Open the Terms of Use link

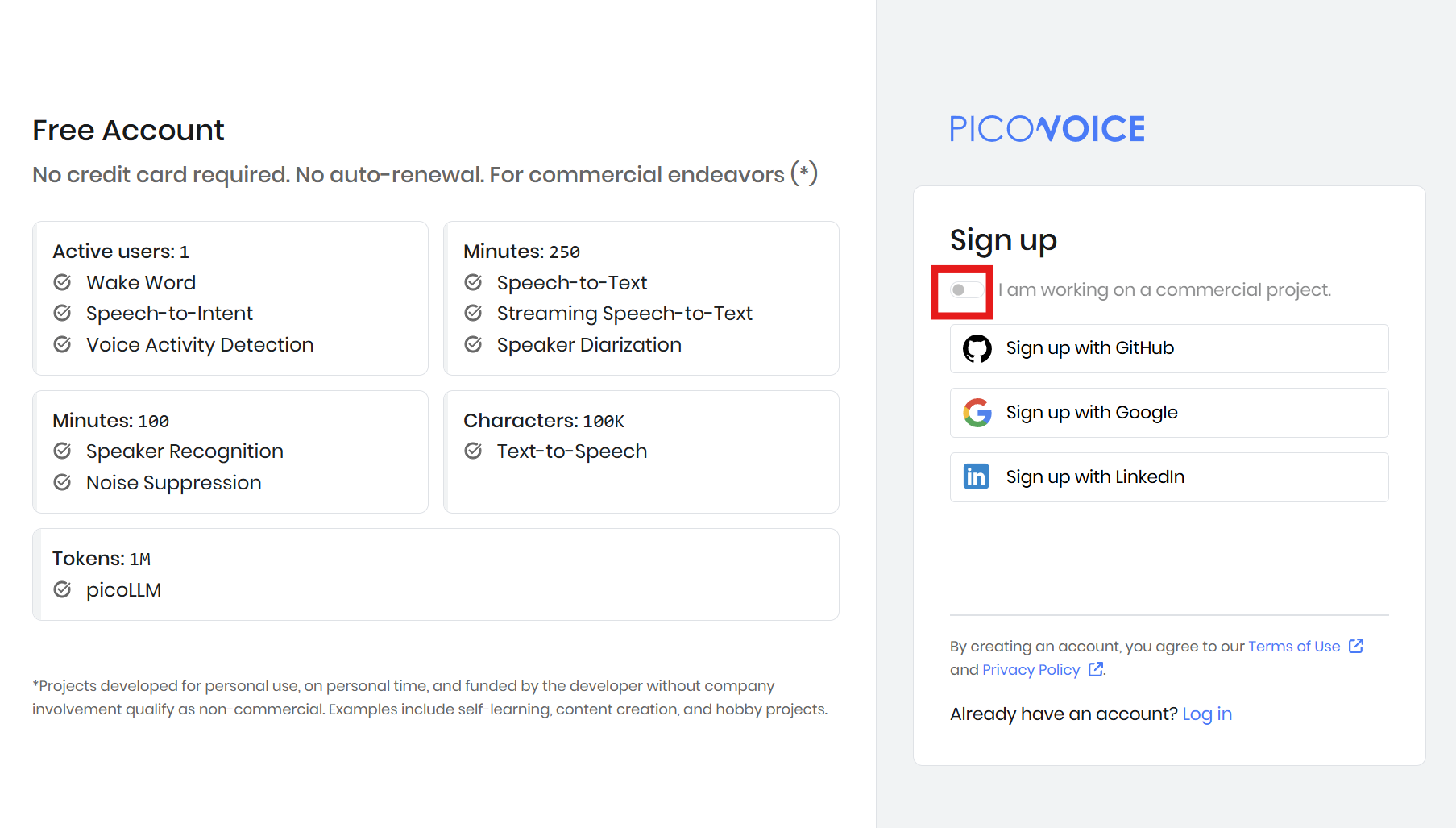1294,647
